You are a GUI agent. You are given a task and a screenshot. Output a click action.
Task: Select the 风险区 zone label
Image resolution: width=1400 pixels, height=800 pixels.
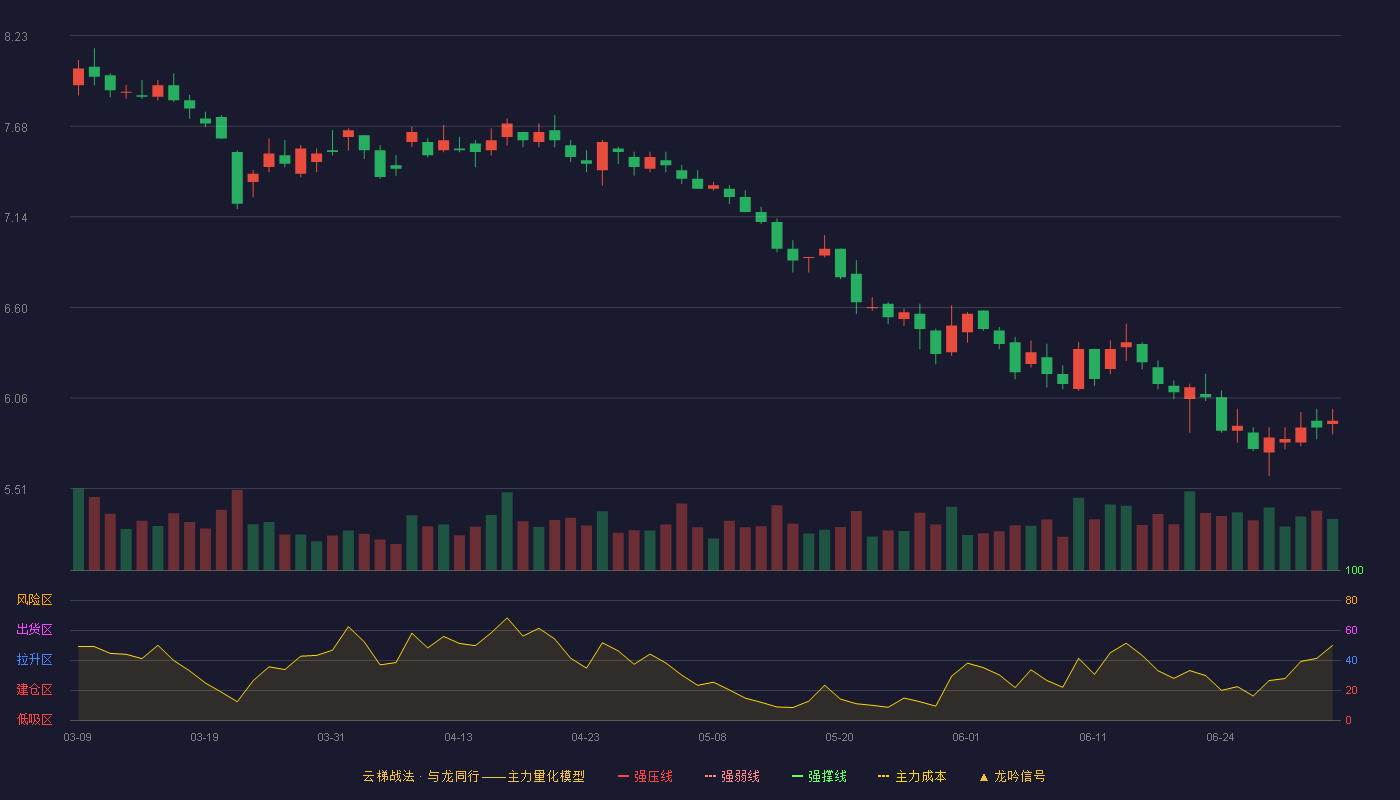coord(34,600)
